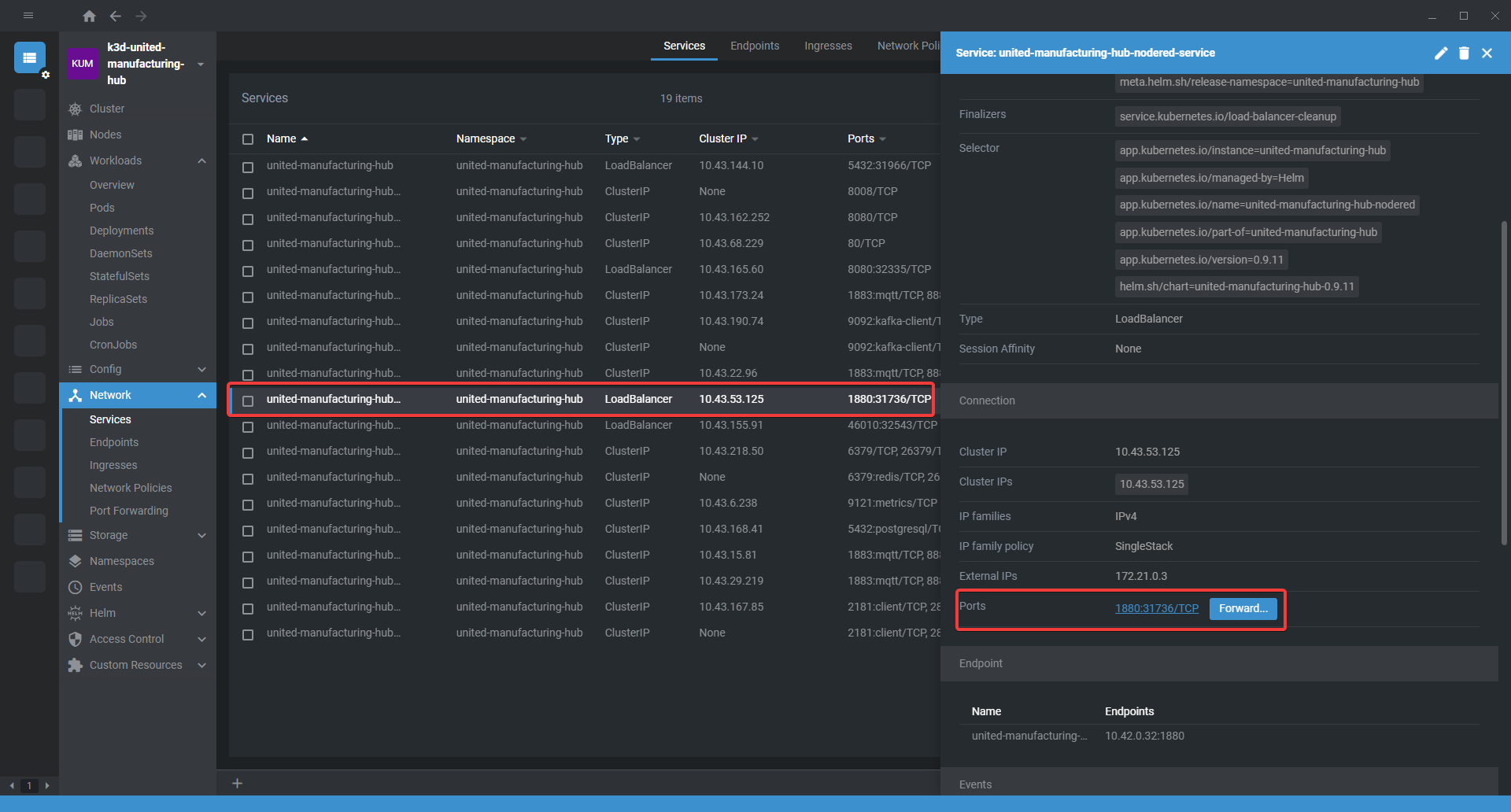Image resolution: width=1511 pixels, height=812 pixels.
Task: Sort services by Cluster IP column header
Action: point(729,138)
